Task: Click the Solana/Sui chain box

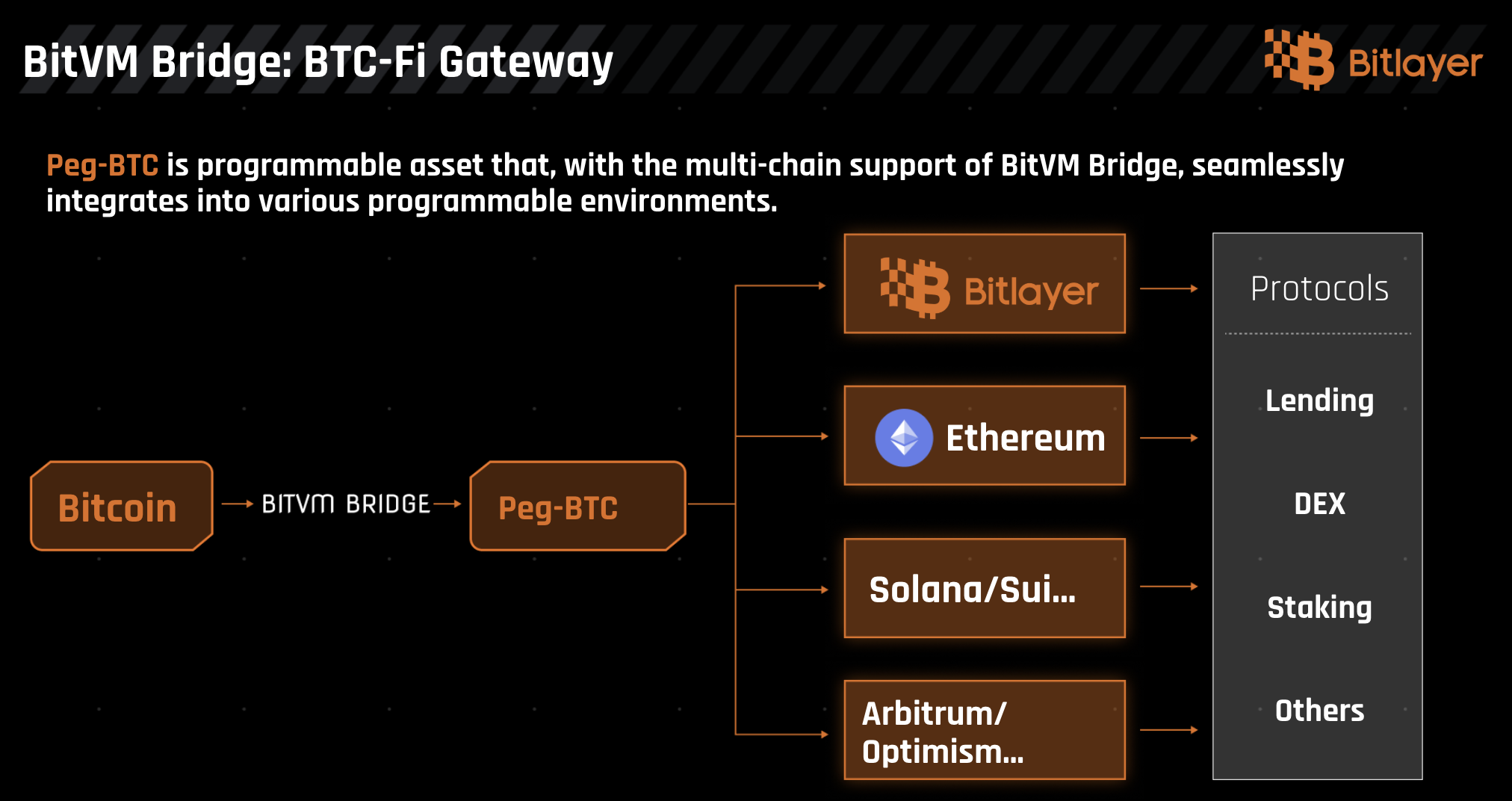Action: click(x=984, y=589)
